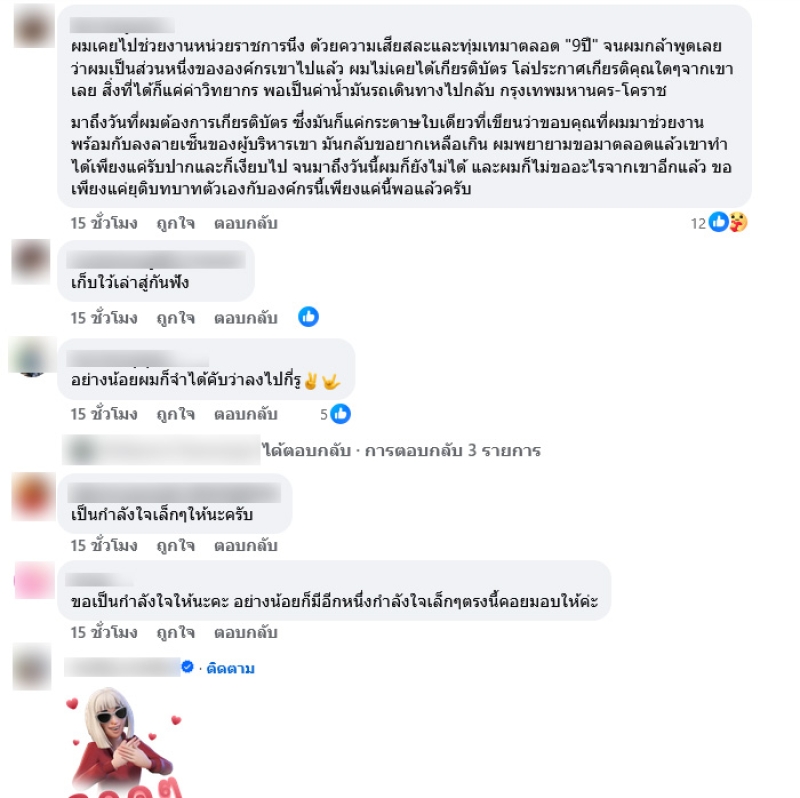Click the orange profile picture avatar
Viewport: 800px width, 798px height.
coord(33,496)
